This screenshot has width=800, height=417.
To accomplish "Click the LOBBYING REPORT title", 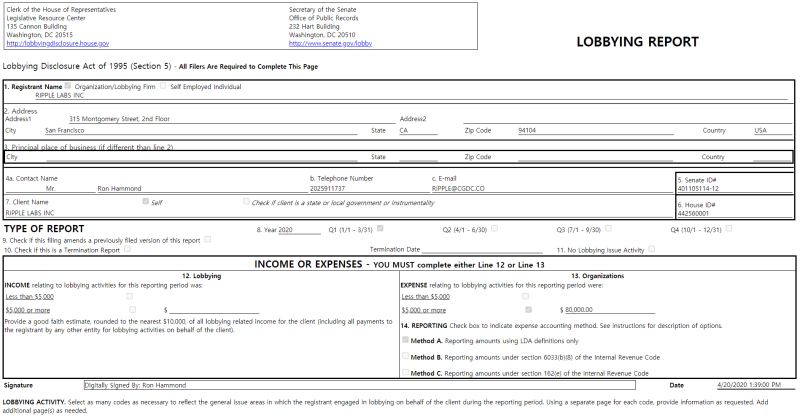I will (637, 42).
